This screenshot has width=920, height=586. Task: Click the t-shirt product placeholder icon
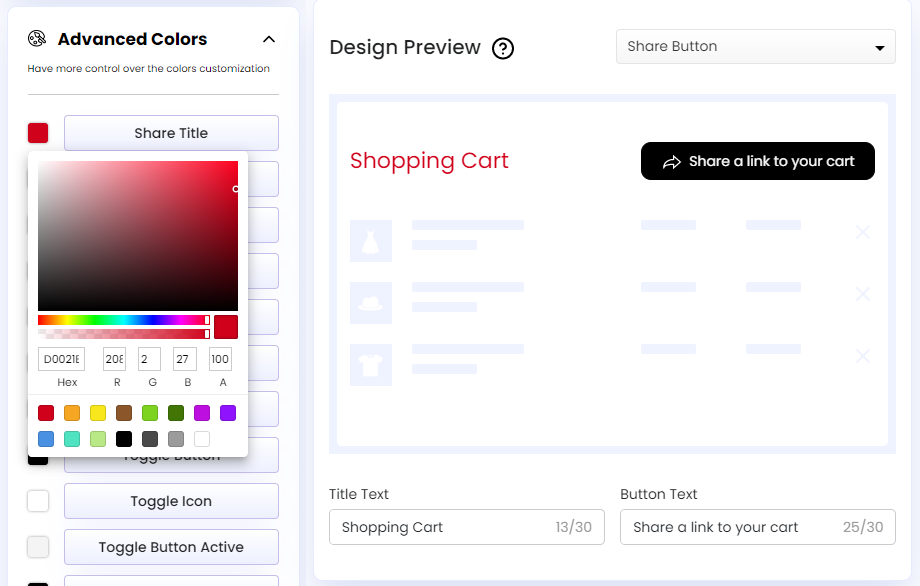[370, 365]
